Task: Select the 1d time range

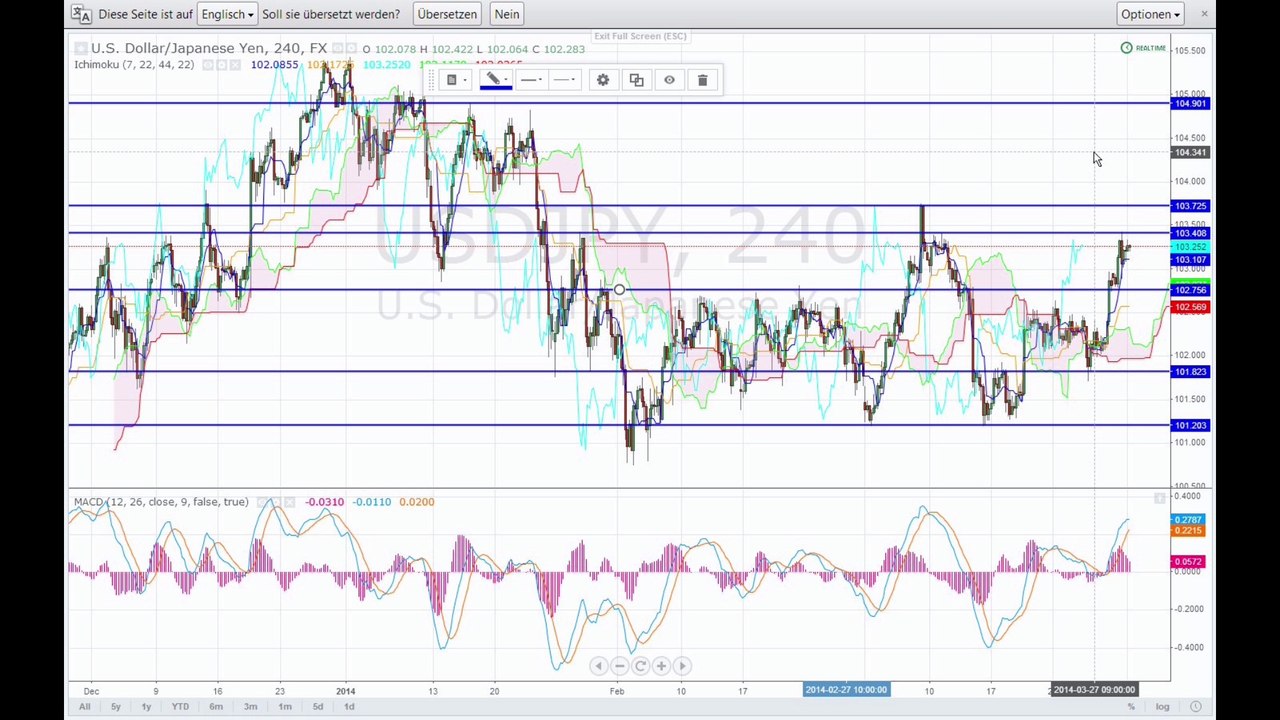Action: tap(349, 707)
